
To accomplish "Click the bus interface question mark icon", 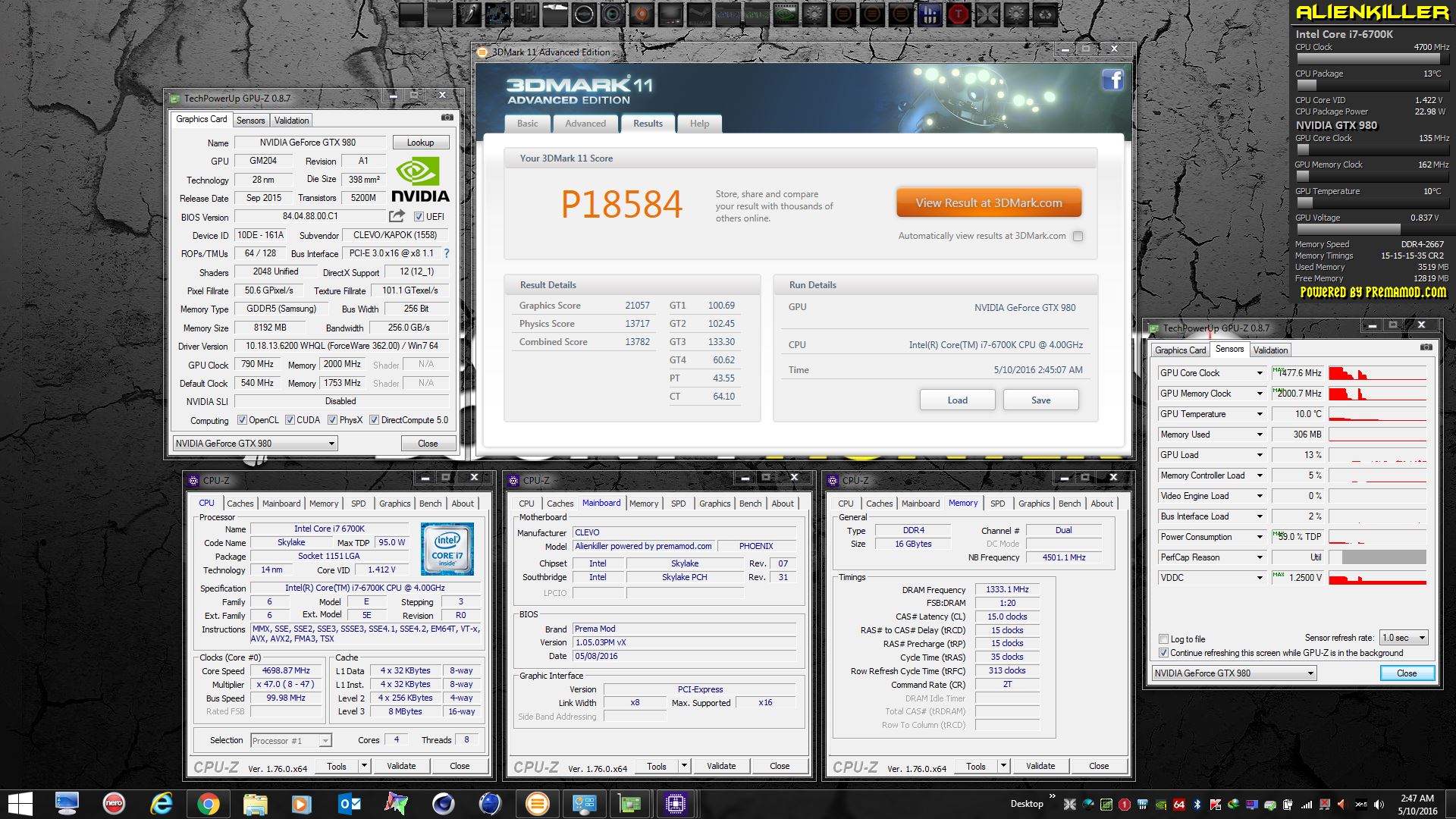I will click(446, 253).
